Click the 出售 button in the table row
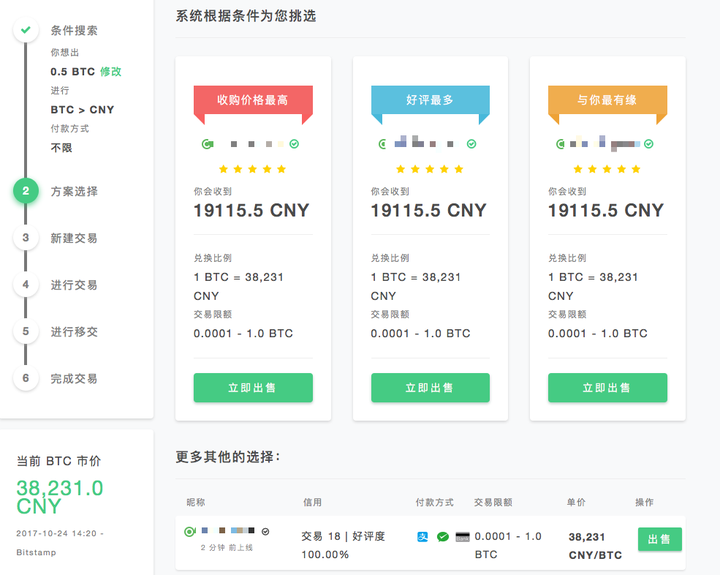This screenshot has height=575, width=720. click(x=659, y=539)
